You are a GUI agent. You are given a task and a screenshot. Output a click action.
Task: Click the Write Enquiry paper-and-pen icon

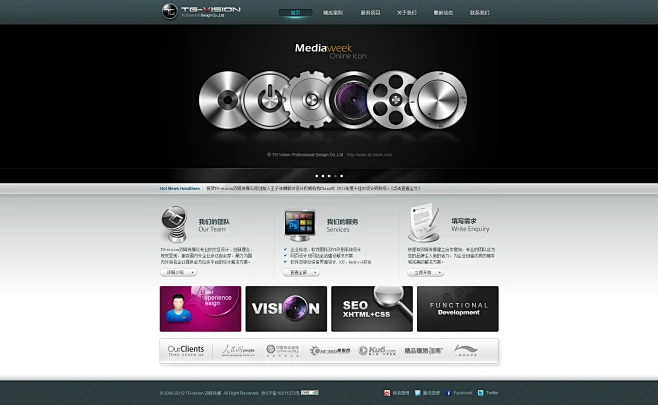[x=423, y=219]
